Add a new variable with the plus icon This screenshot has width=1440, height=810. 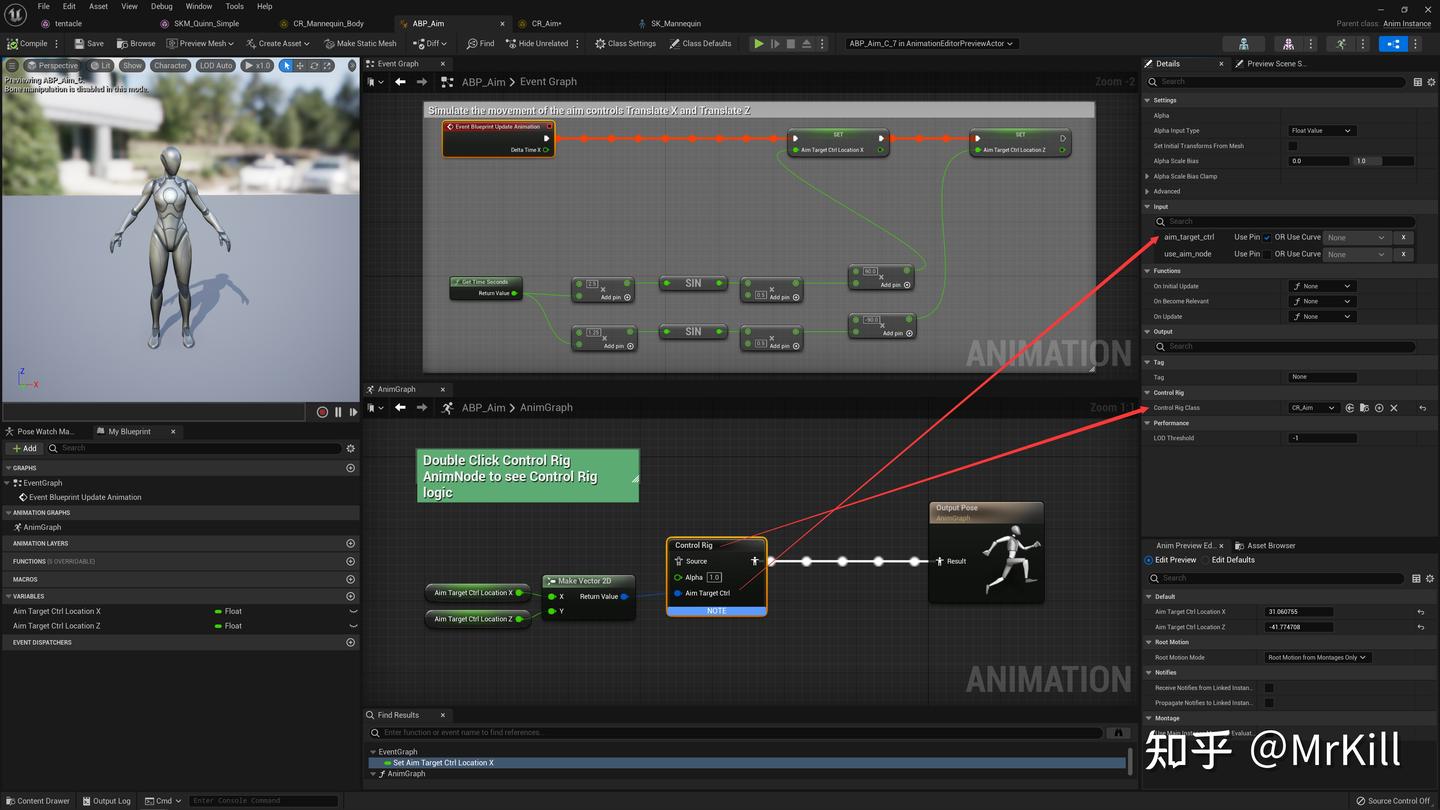(350, 596)
